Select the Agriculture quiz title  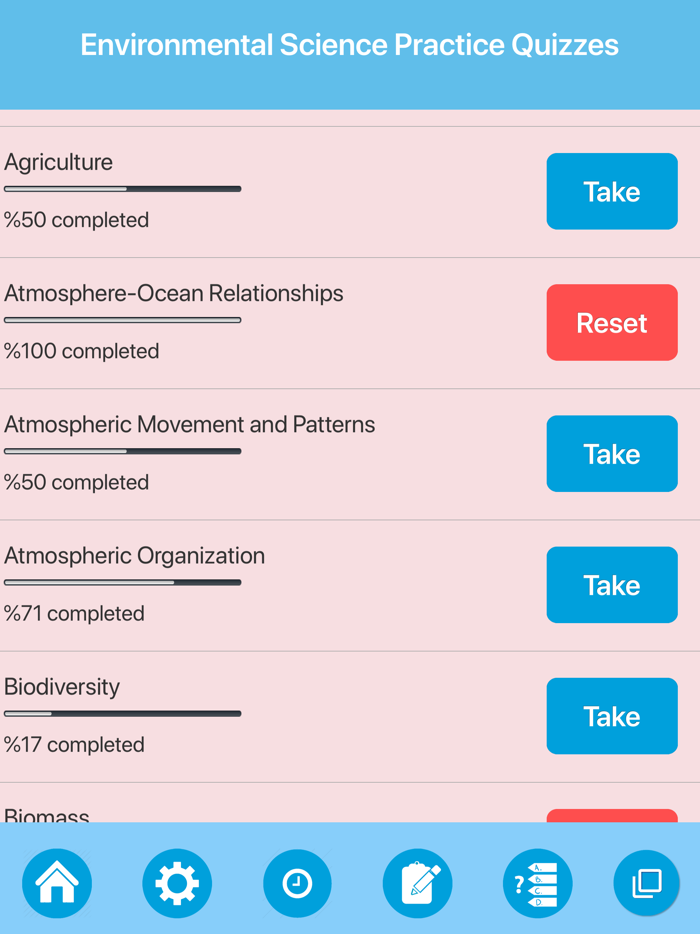pyautogui.click(x=58, y=162)
